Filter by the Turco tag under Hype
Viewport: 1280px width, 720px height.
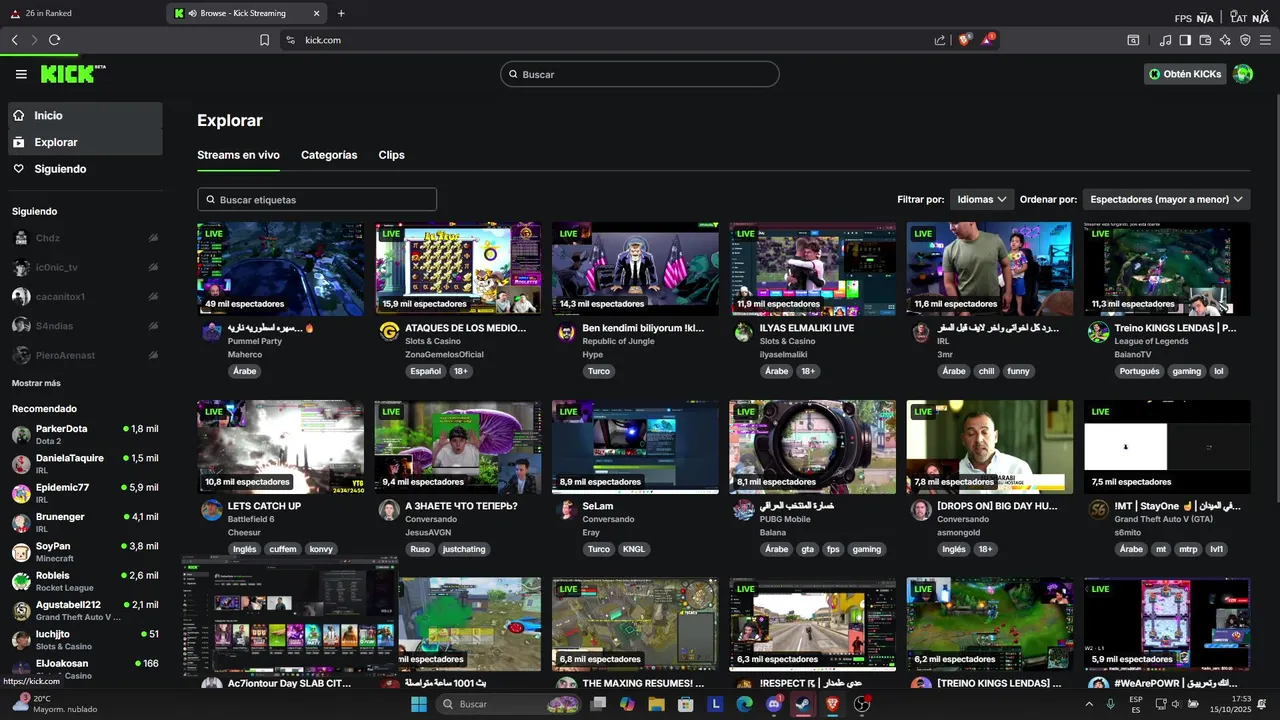point(598,371)
